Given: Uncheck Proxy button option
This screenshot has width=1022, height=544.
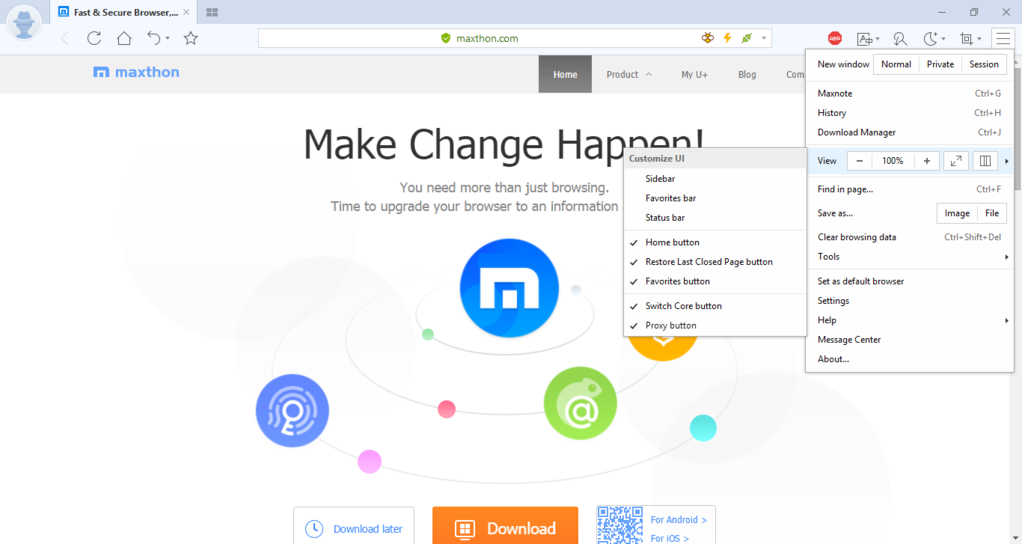Looking at the screenshot, I should 715,326.
